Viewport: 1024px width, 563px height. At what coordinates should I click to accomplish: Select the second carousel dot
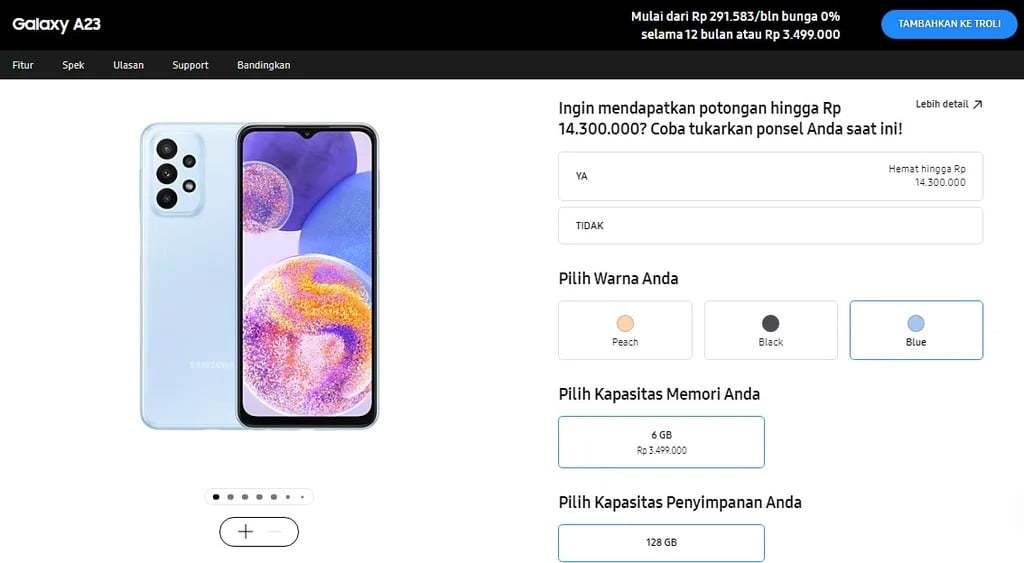231,497
